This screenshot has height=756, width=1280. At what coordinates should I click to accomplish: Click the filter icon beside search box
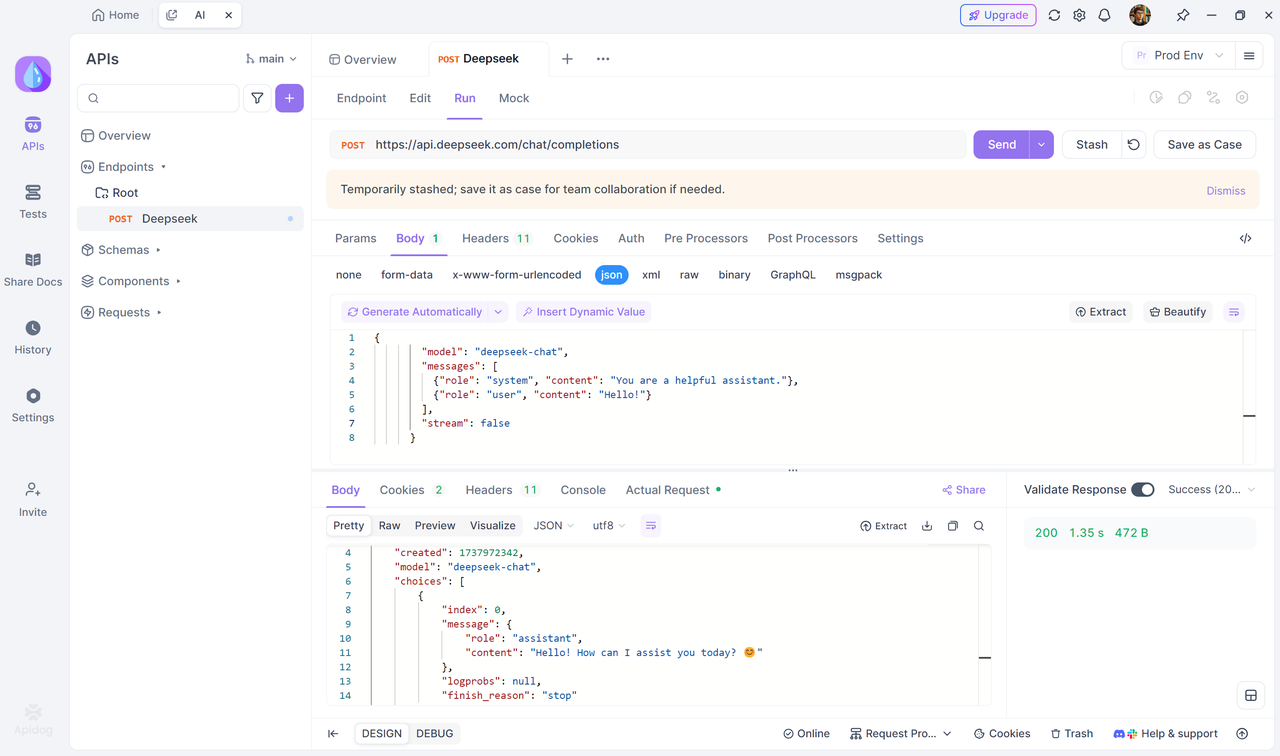pyautogui.click(x=257, y=98)
